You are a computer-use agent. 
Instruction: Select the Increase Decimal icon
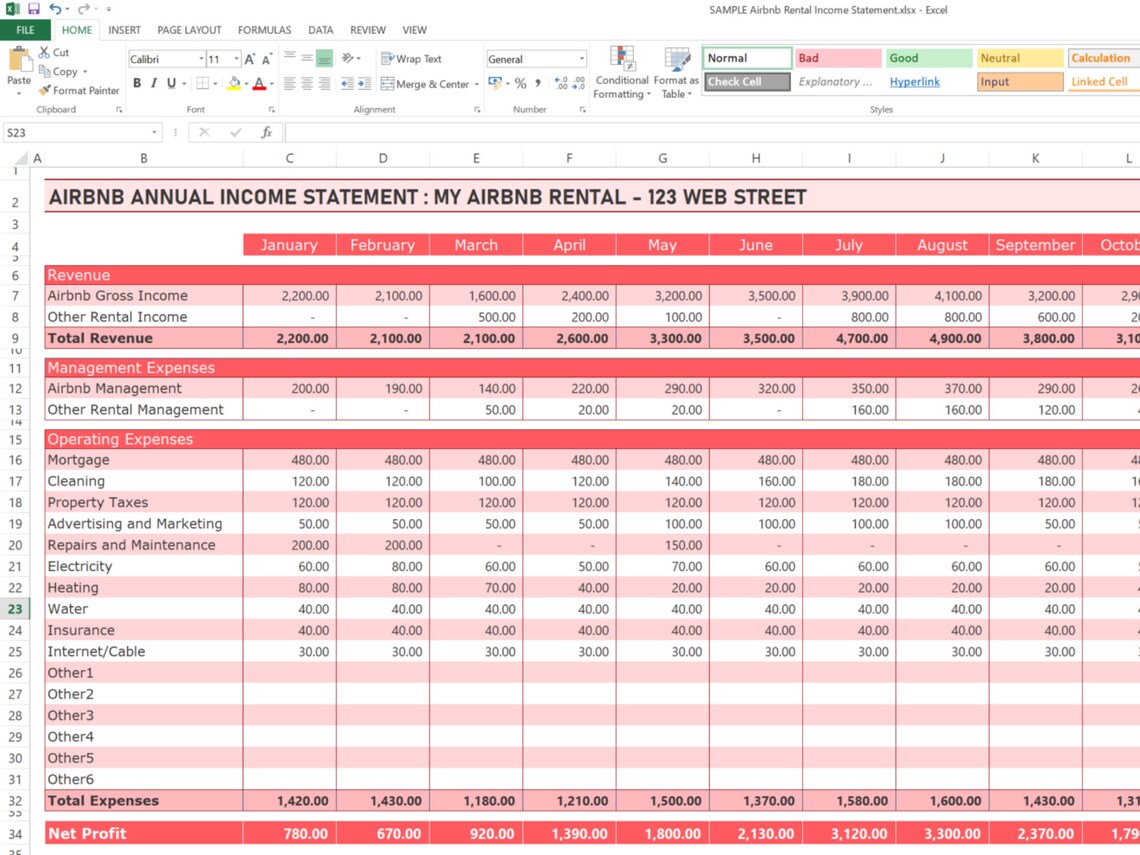(x=559, y=81)
